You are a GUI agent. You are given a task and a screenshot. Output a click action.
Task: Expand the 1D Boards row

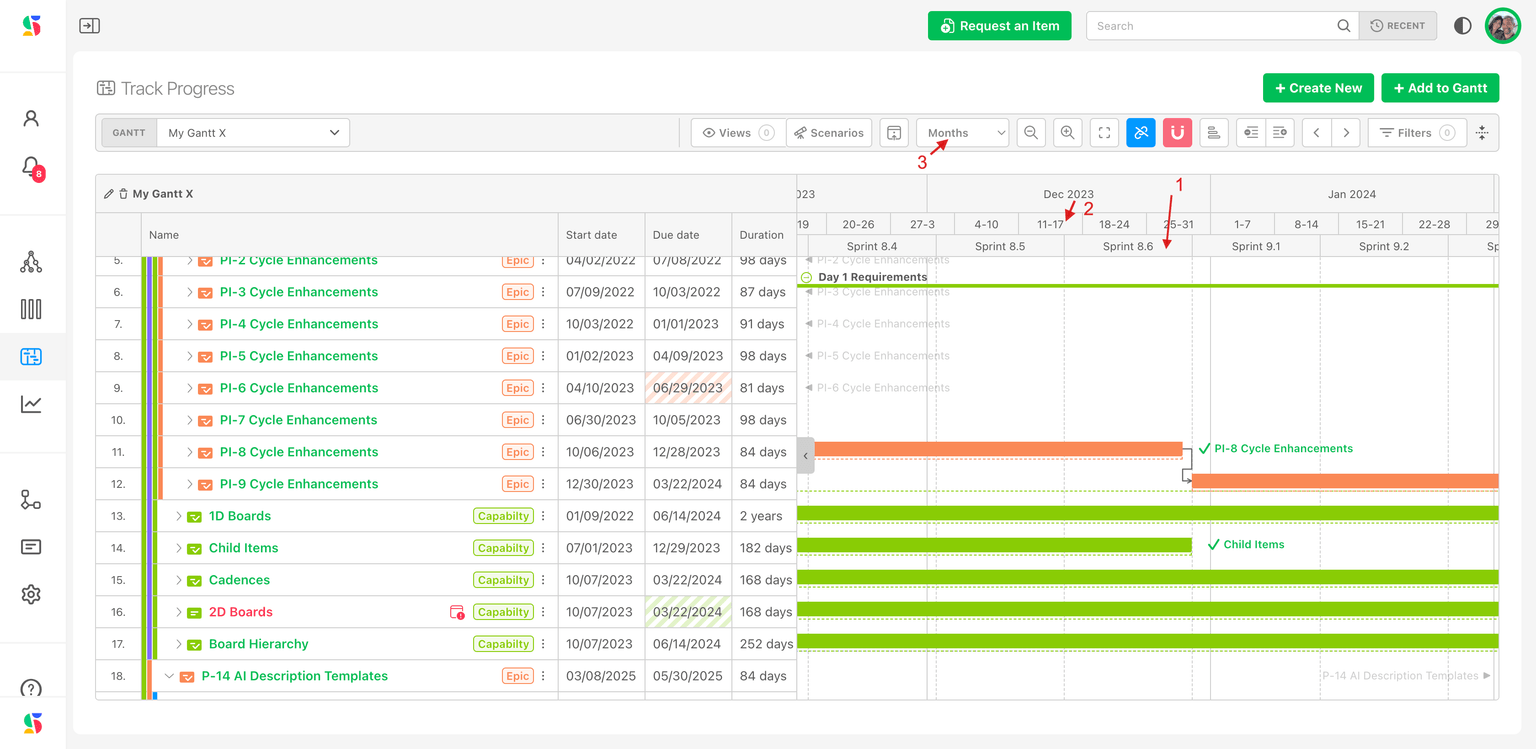[179, 516]
